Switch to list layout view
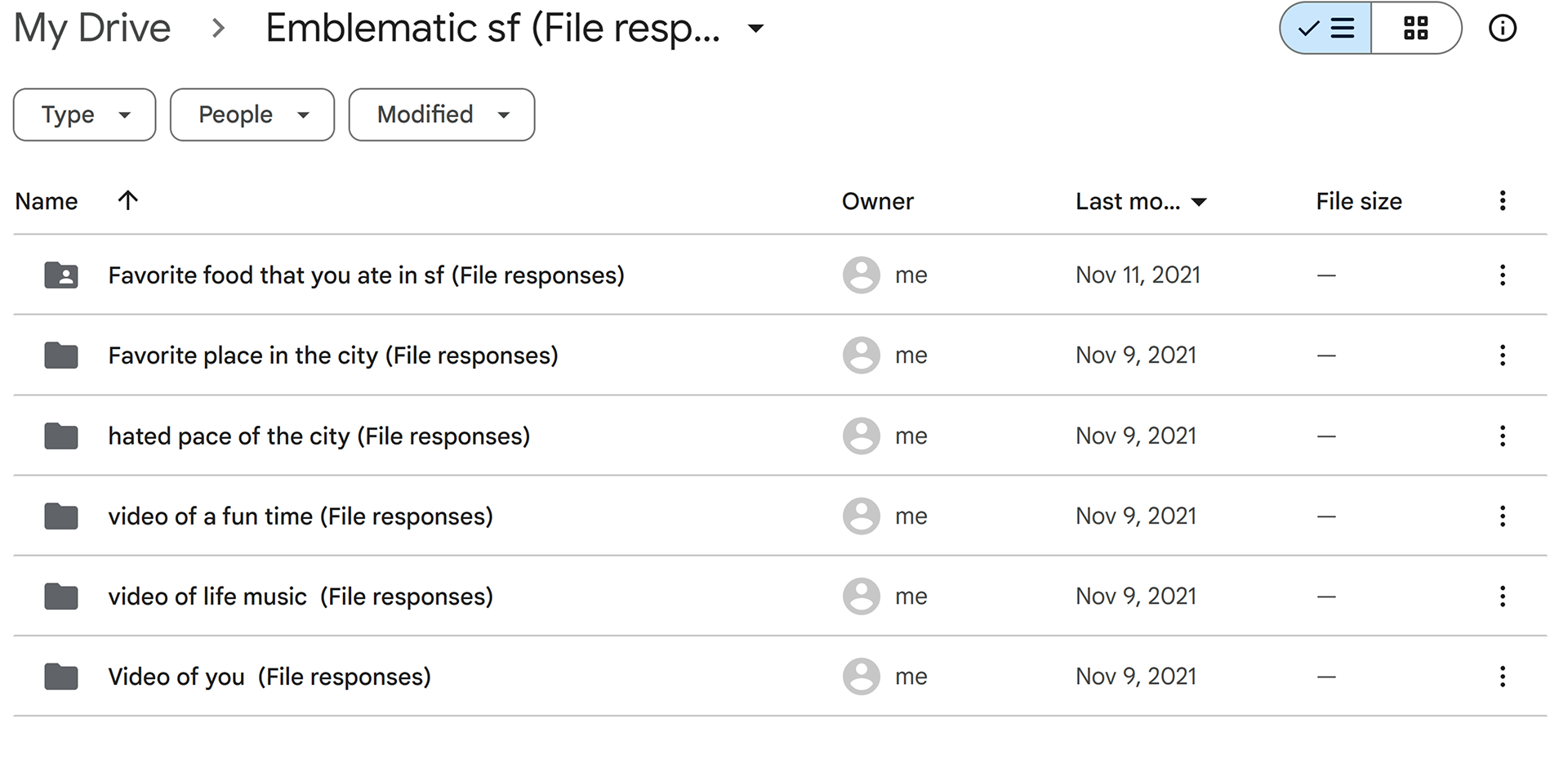The width and height of the screenshot is (1568, 760). [1326, 29]
